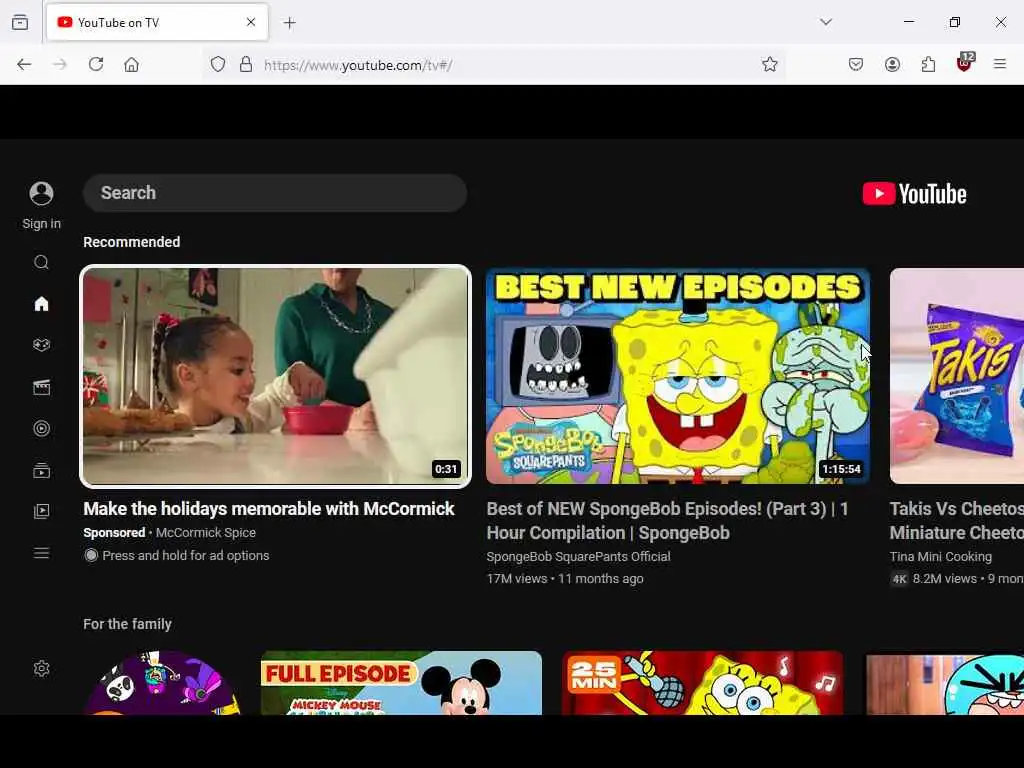
Task: Click the site security padlock icon
Action: point(246,64)
